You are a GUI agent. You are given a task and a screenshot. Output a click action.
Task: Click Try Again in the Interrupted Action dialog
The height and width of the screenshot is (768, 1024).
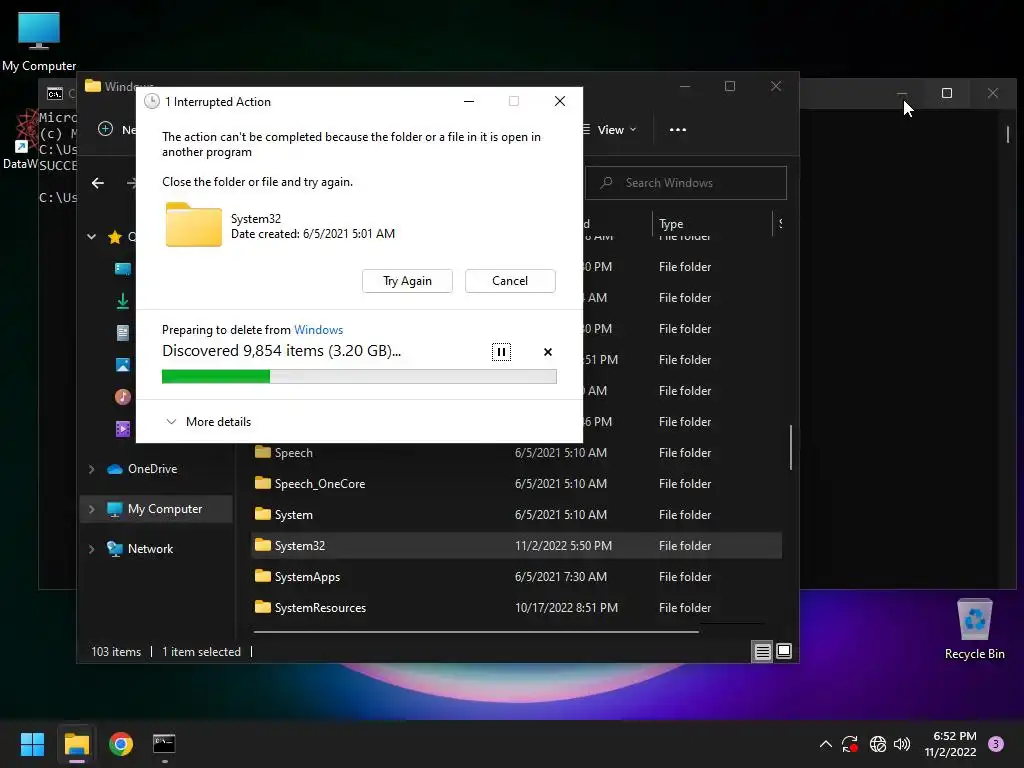point(407,281)
